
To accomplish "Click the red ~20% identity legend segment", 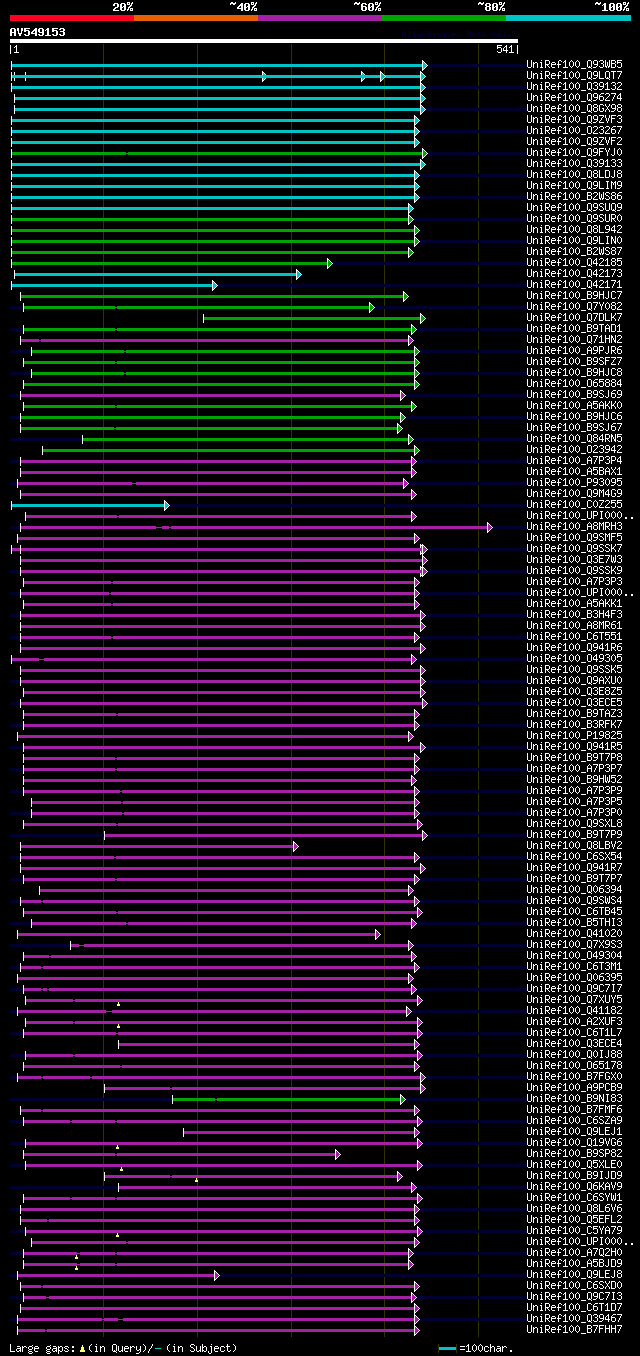I will (72, 17).
